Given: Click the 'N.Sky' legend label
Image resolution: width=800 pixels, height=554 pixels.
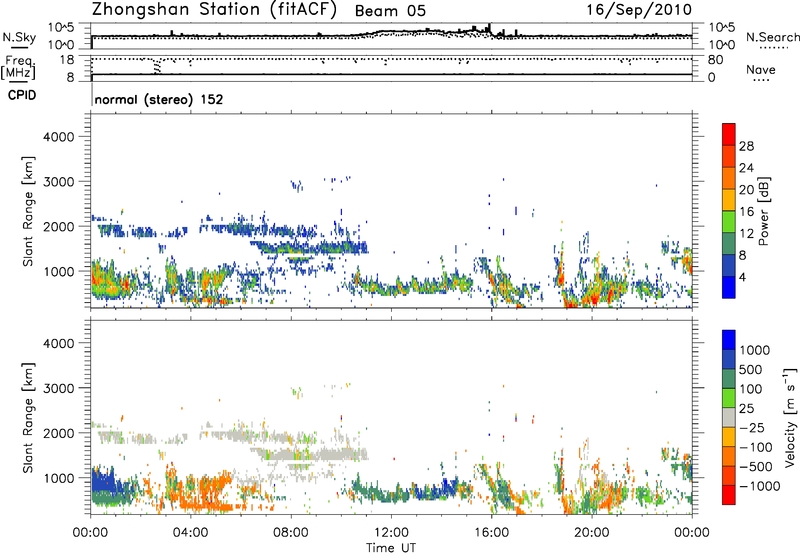Looking at the screenshot, I should pos(19,37).
